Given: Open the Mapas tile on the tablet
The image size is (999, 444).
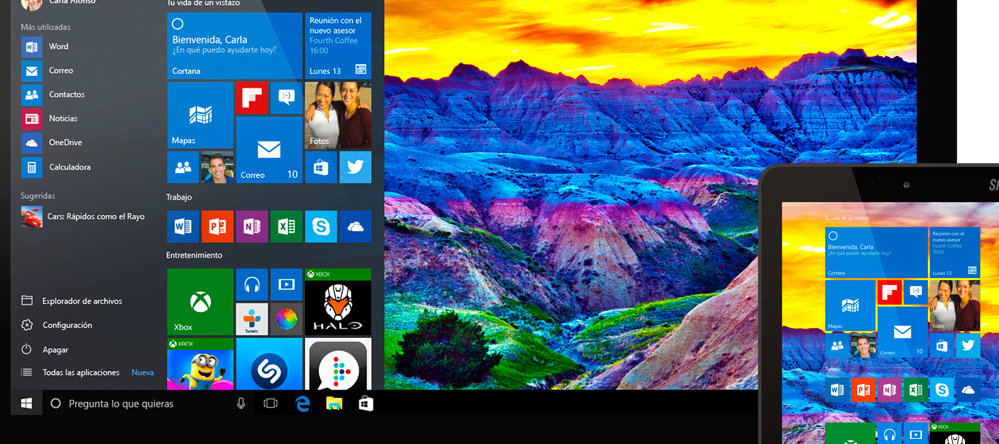Looking at the screenshot, I should pyautogui.click(x=850, y=305).
